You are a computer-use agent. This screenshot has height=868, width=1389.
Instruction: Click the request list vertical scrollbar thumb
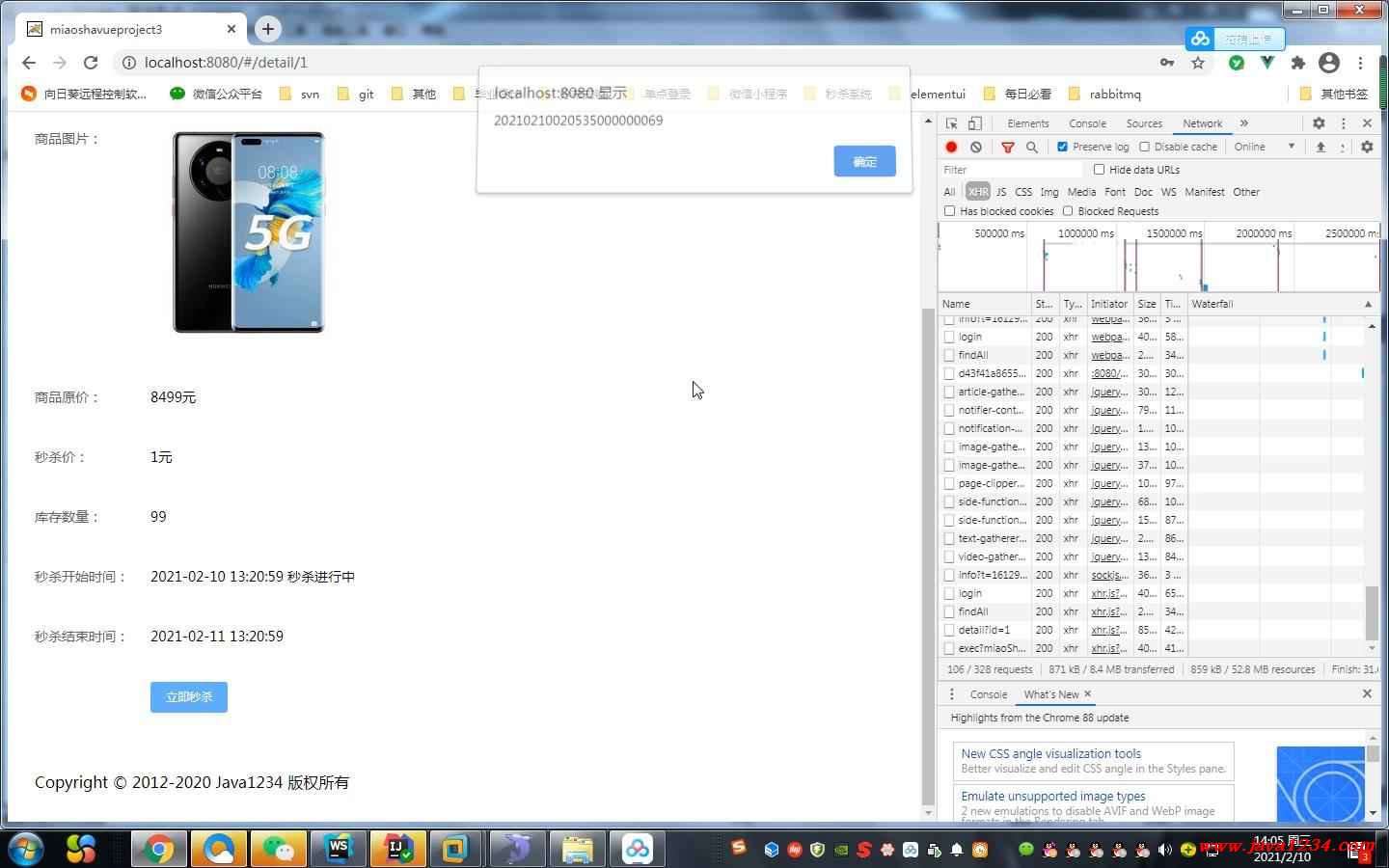[1372, 612]
